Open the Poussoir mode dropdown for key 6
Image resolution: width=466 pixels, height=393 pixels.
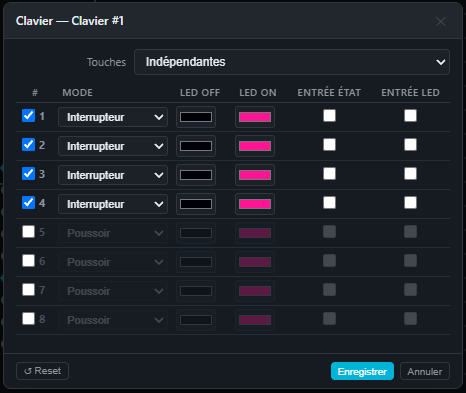(113, 262)
